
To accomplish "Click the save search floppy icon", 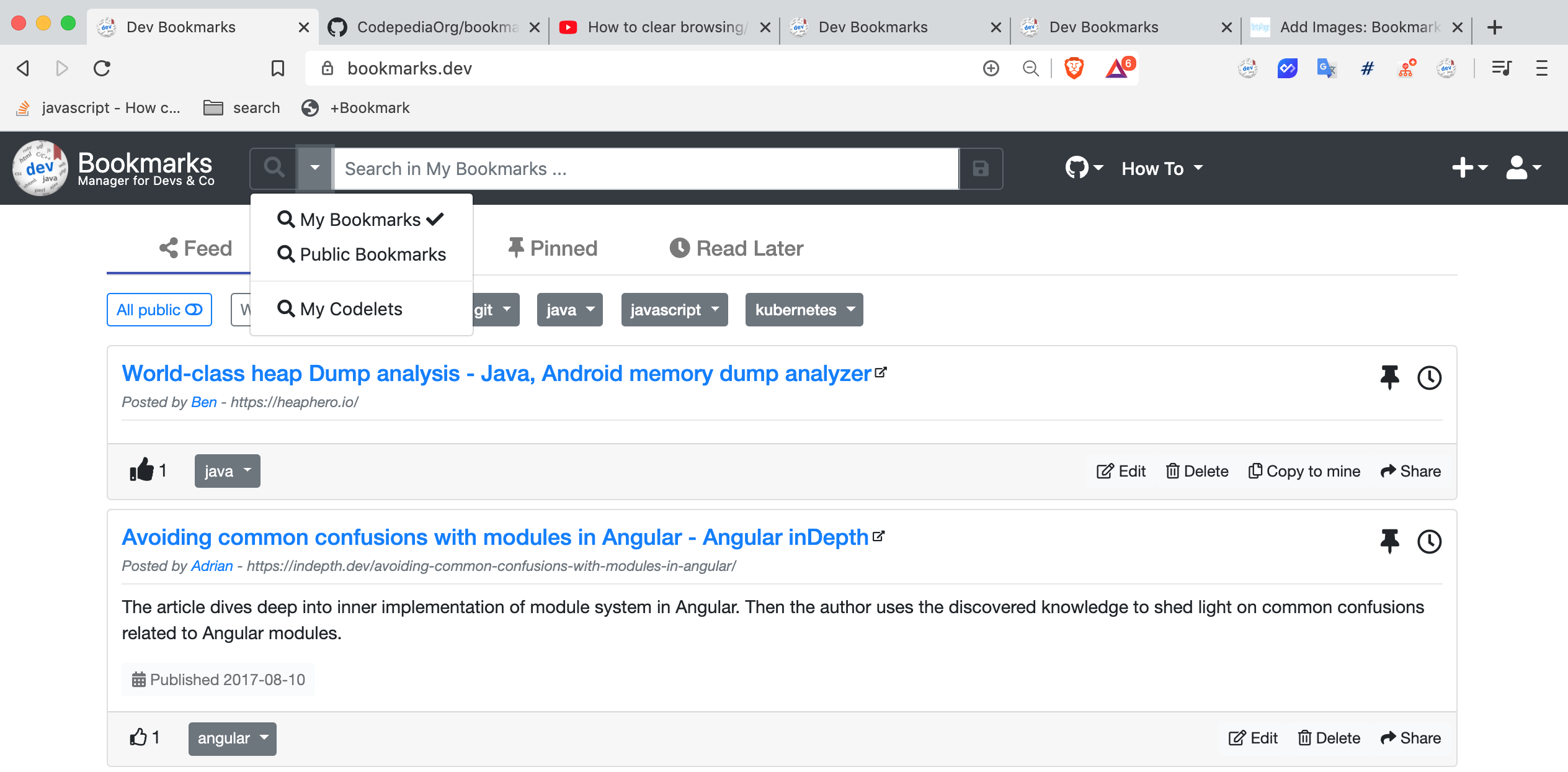I will pyautogui.click(x=981, y=168).
